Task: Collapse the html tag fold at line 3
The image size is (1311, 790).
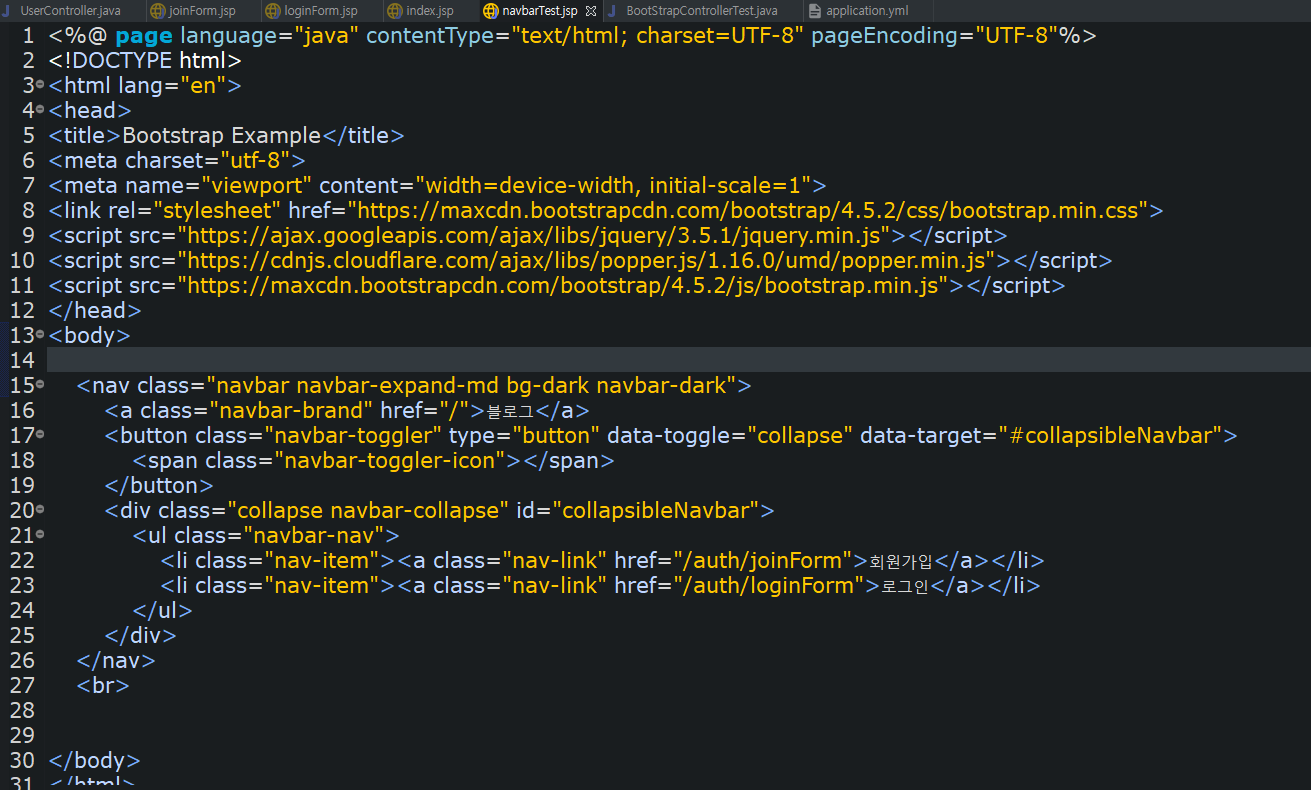Action: tap(40, 84)
